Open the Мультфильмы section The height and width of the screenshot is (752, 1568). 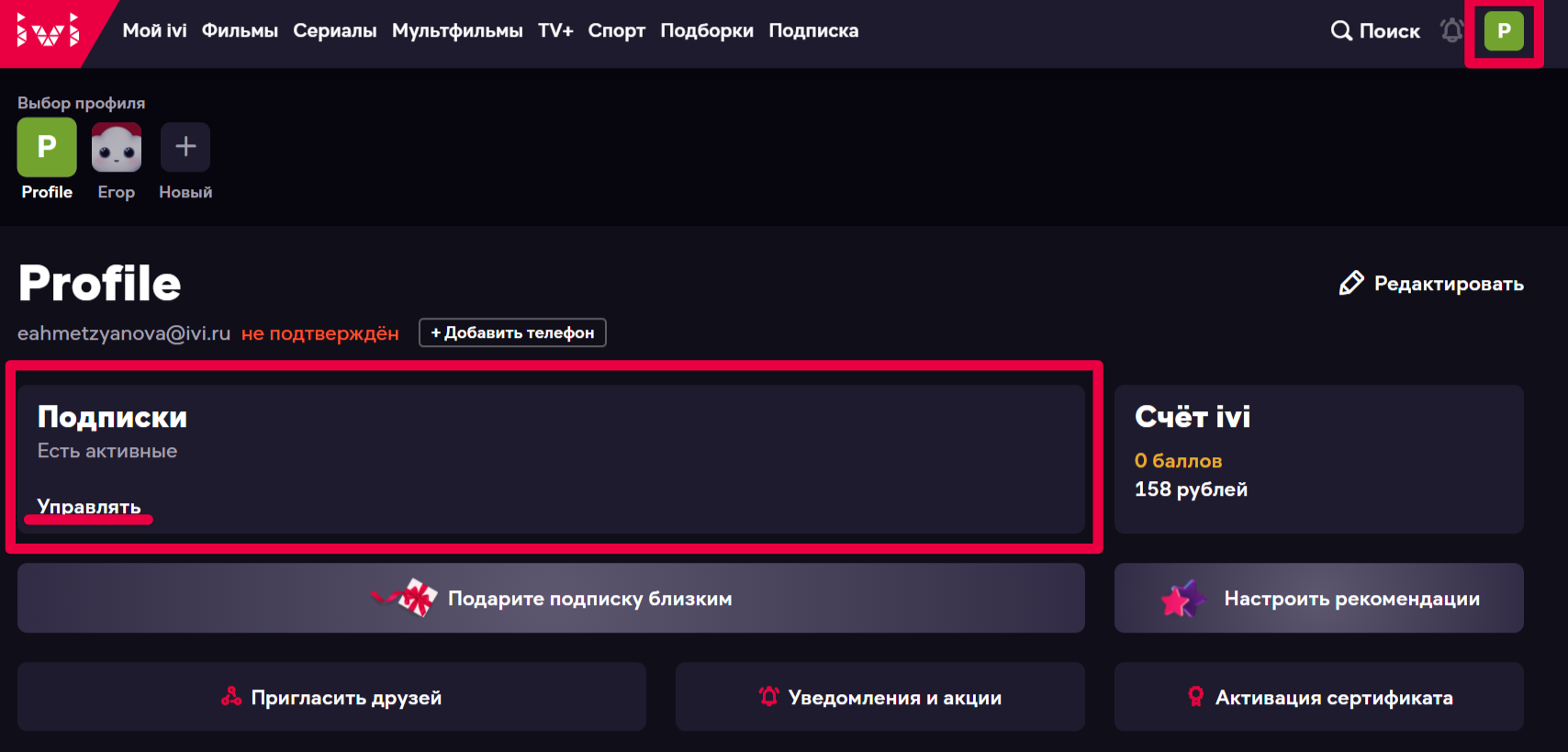(x=457, y=31)
